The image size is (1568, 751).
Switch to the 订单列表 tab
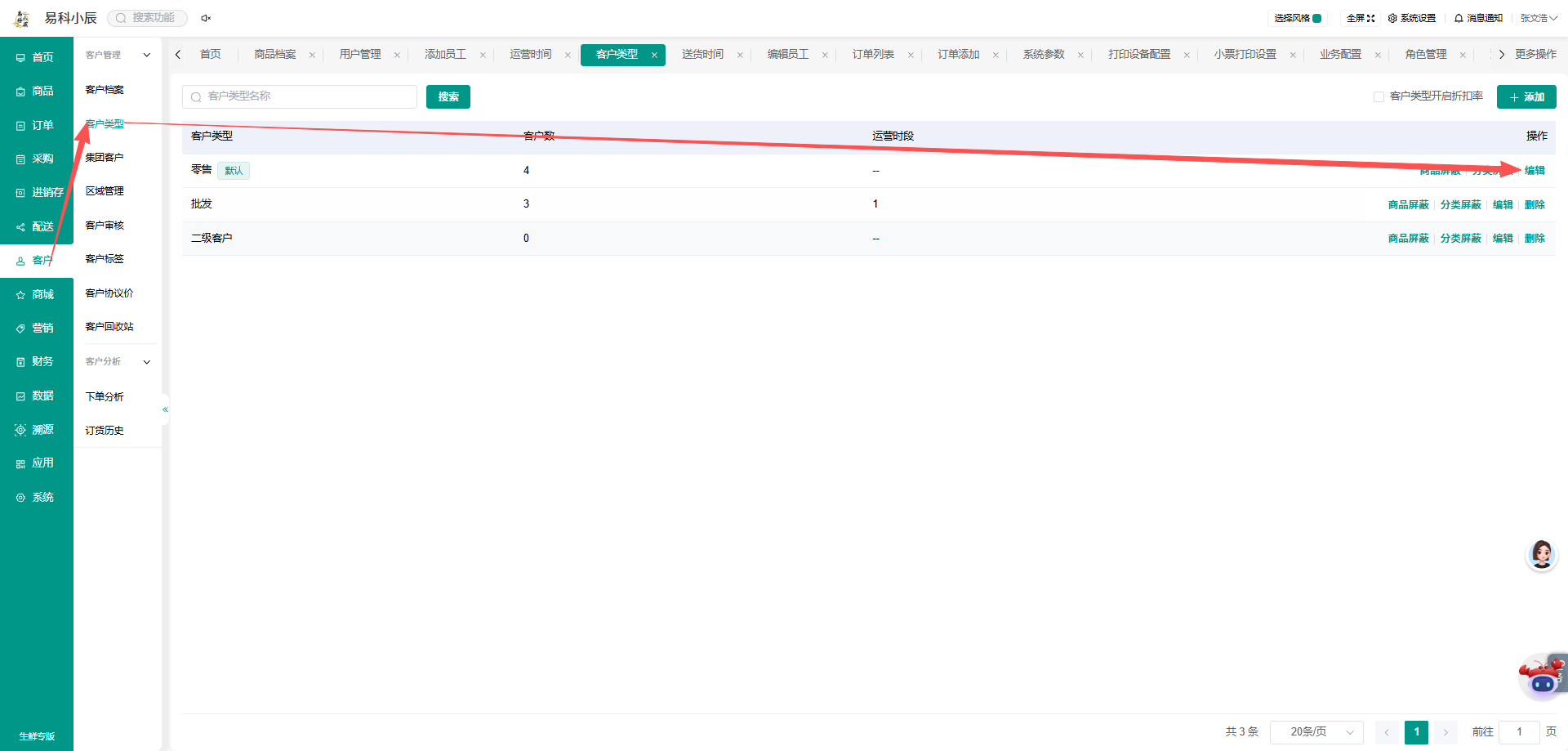pos(873,55)
